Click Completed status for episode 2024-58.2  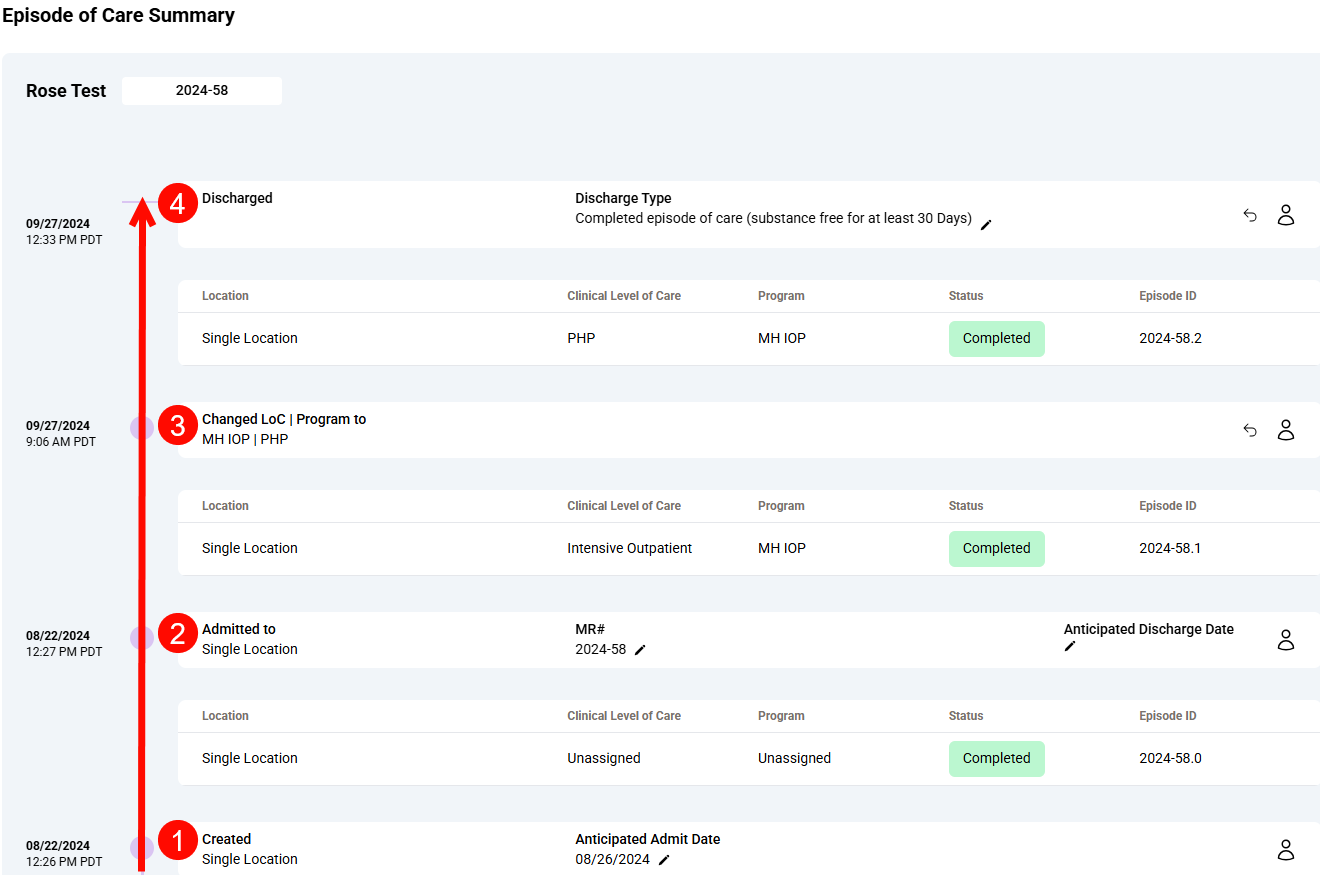point(996,339)
